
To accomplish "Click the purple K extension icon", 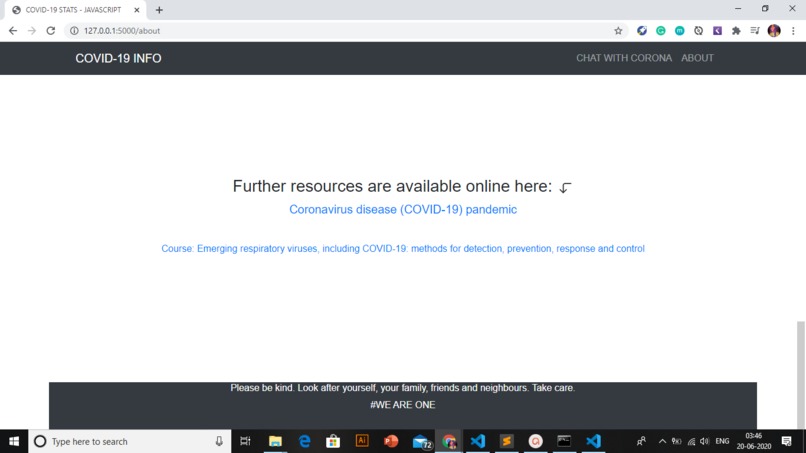I will pos(717,31).
